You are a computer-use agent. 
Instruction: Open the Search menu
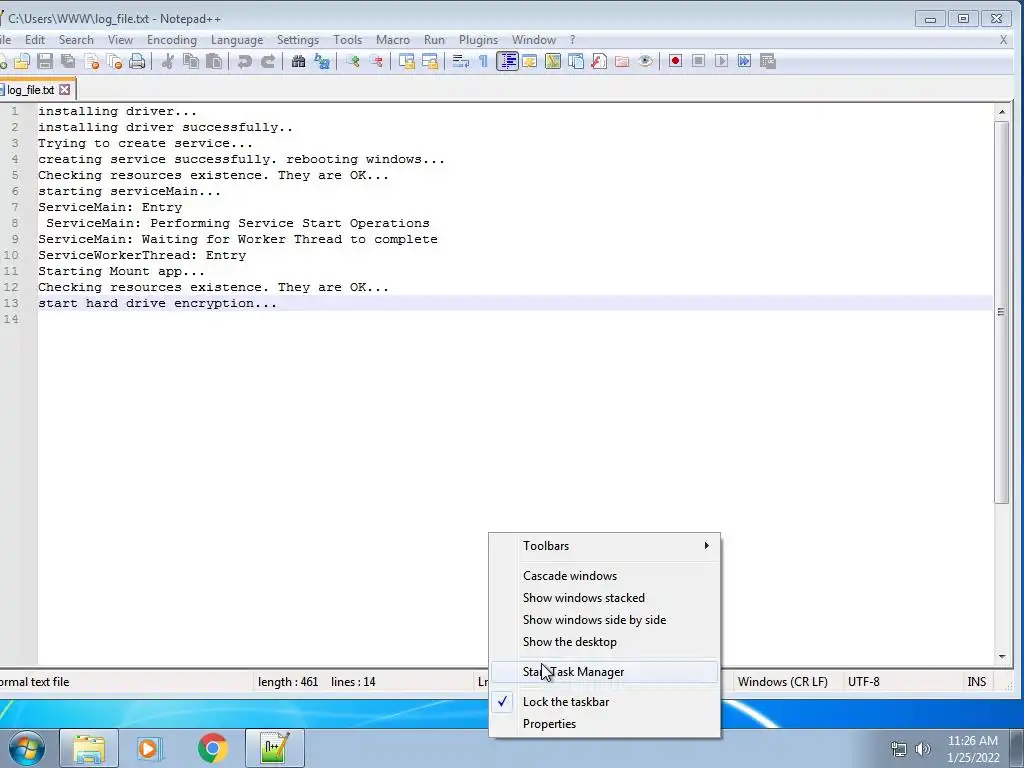76,40
